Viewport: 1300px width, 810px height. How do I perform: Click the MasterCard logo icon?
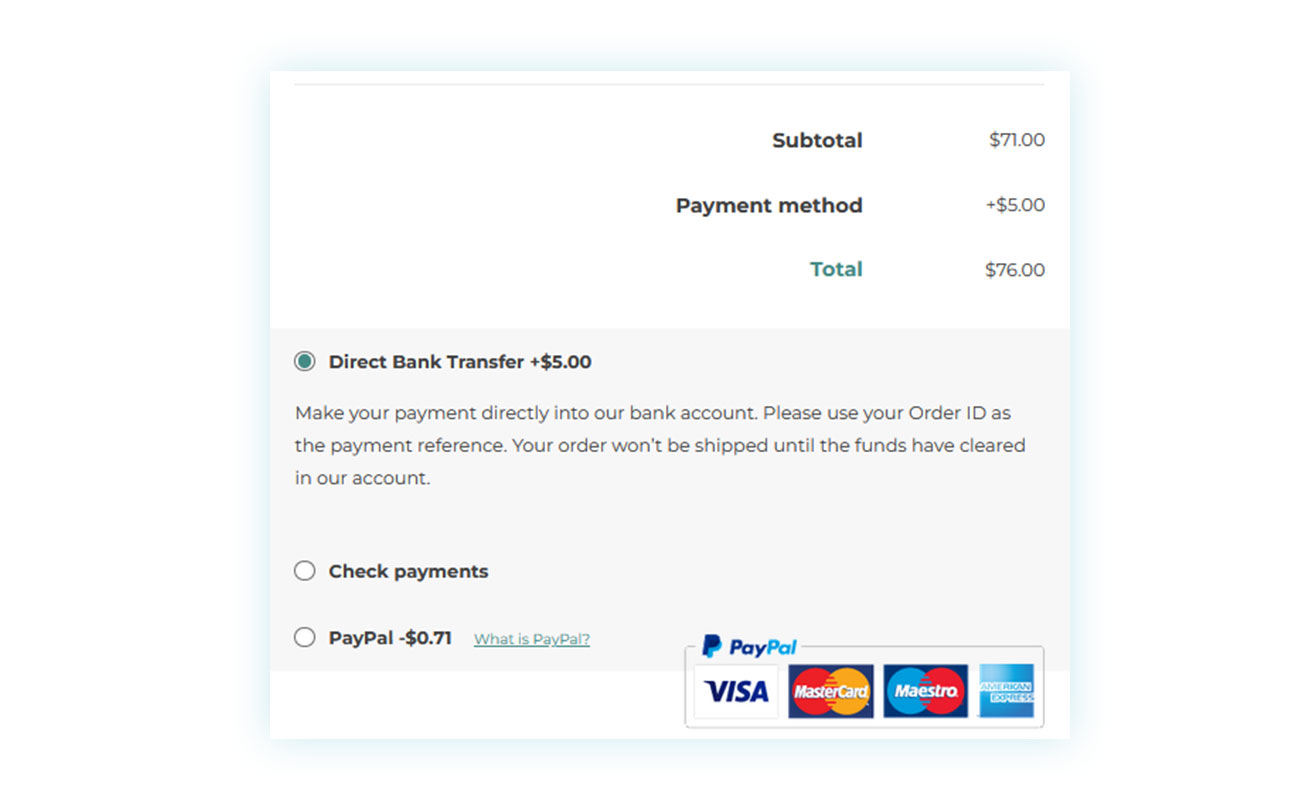pyautogui.click(x=831, y=691)
